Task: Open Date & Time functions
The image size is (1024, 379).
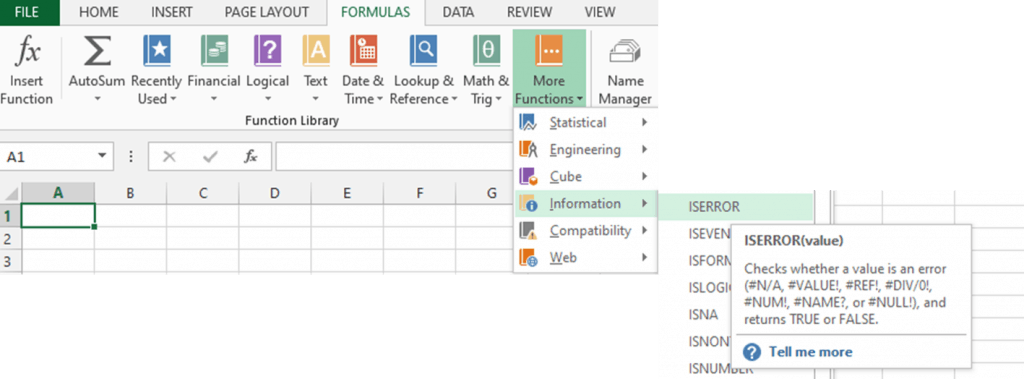Action: (x=362, y=70)
